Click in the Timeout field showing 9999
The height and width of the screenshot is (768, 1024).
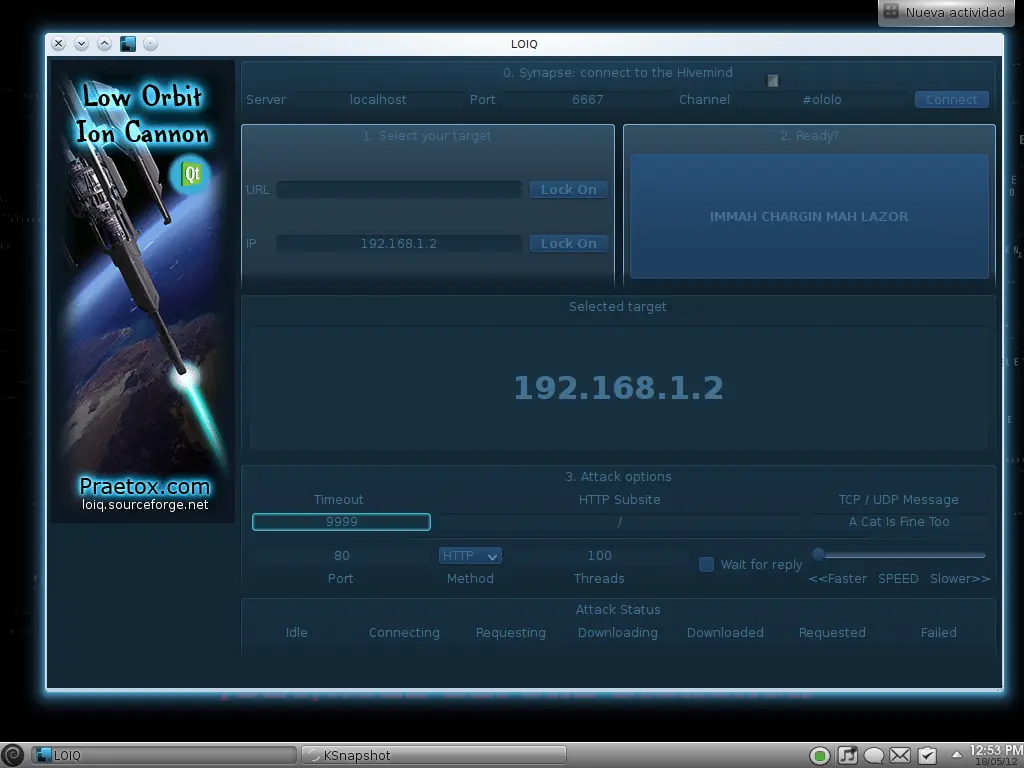click(x=342, y=522)
